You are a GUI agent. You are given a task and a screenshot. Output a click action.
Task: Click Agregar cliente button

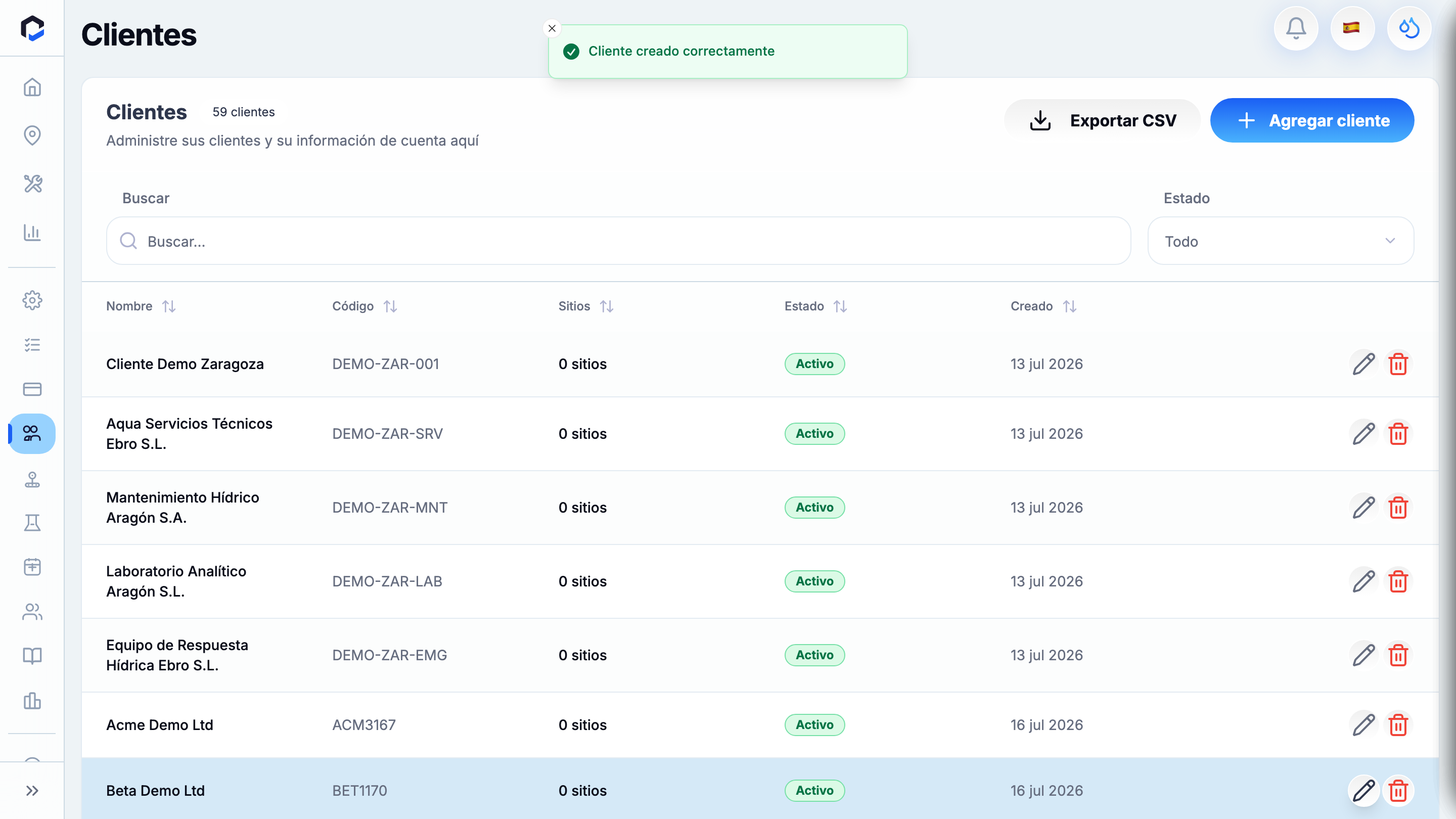coord(1312,120)
